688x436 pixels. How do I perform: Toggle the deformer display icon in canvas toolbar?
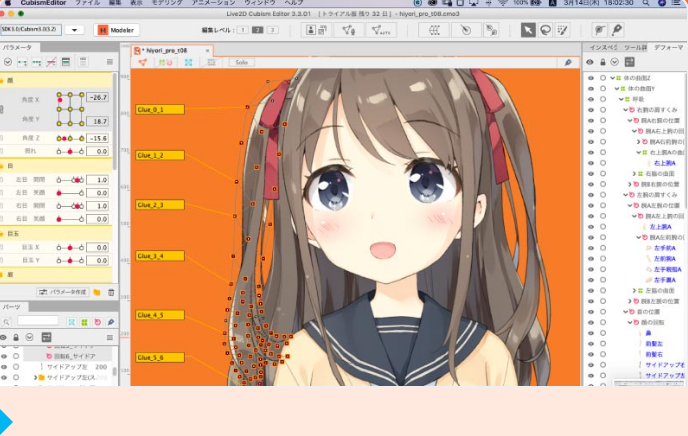pos(165,62)
